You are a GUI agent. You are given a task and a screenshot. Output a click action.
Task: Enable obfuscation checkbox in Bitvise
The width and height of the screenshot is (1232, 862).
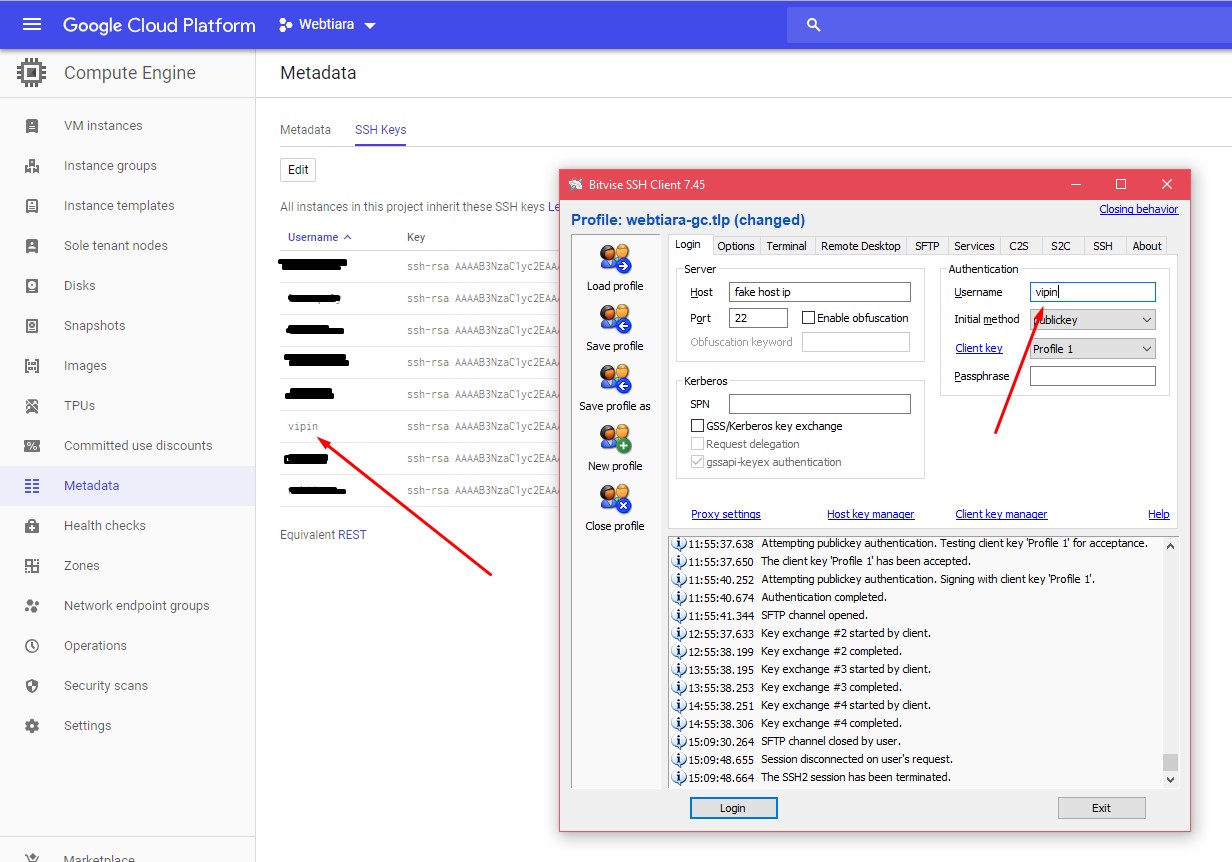[x=808, y=318]
